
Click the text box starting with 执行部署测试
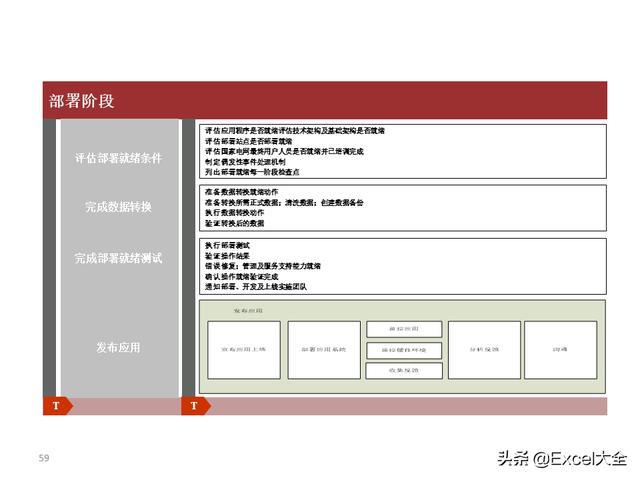(x=403, y=266)
